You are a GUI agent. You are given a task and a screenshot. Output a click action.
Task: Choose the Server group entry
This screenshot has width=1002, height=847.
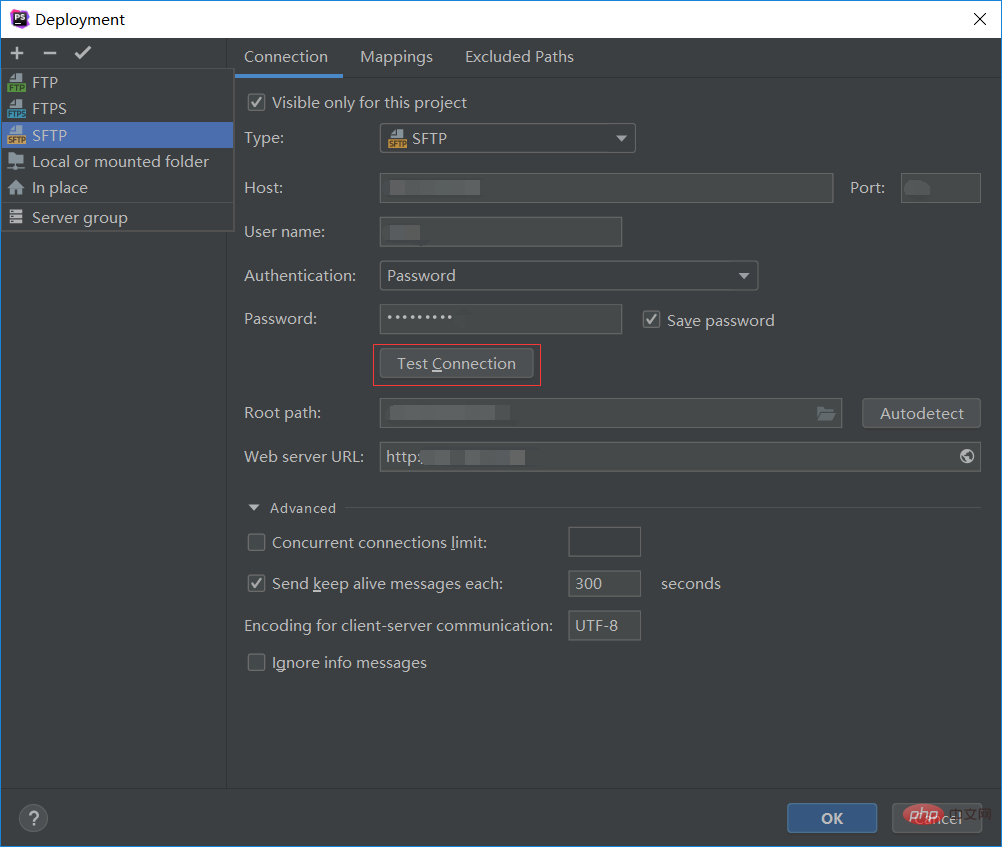pos(118,217)
